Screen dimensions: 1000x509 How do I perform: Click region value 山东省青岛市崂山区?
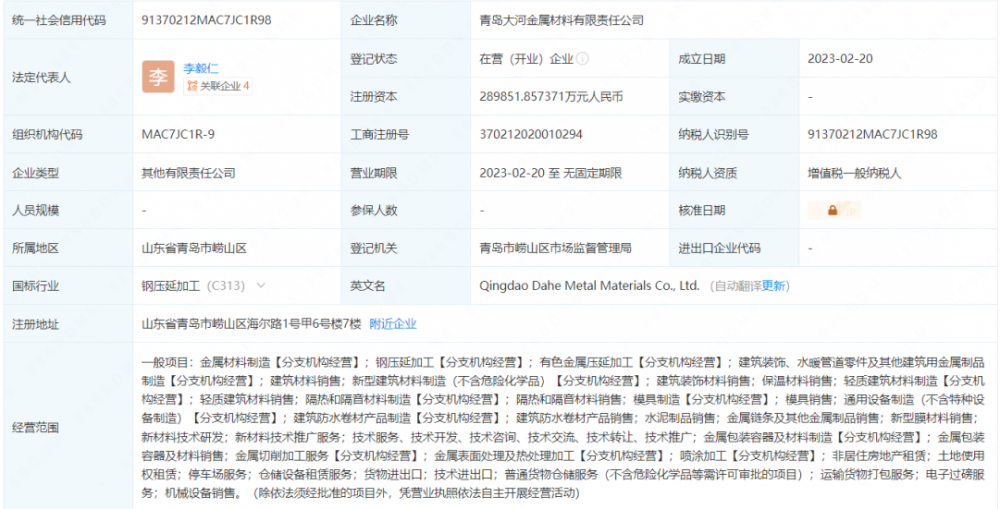coord(194,248)
